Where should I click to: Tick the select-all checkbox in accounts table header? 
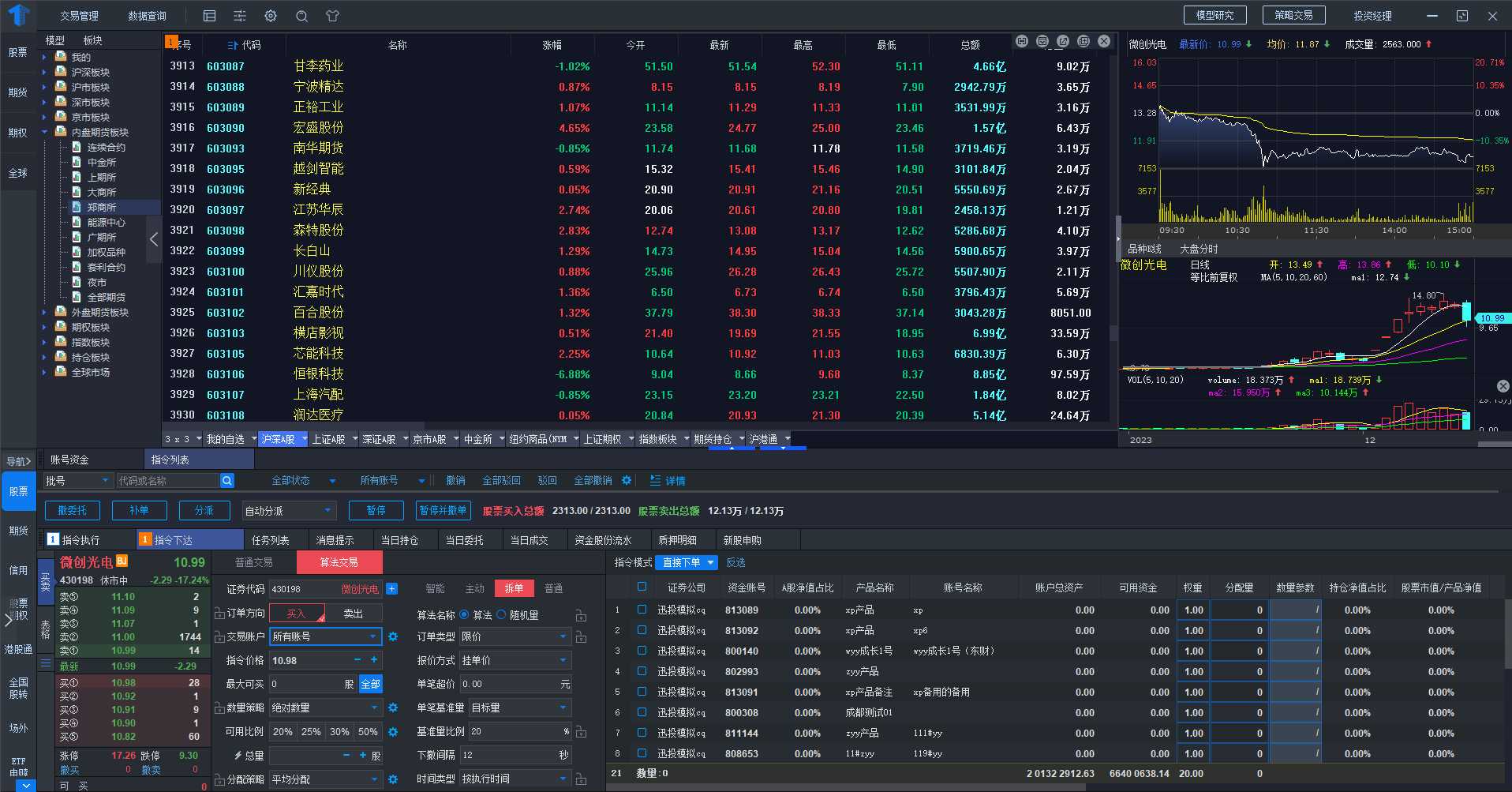[642, 587]
